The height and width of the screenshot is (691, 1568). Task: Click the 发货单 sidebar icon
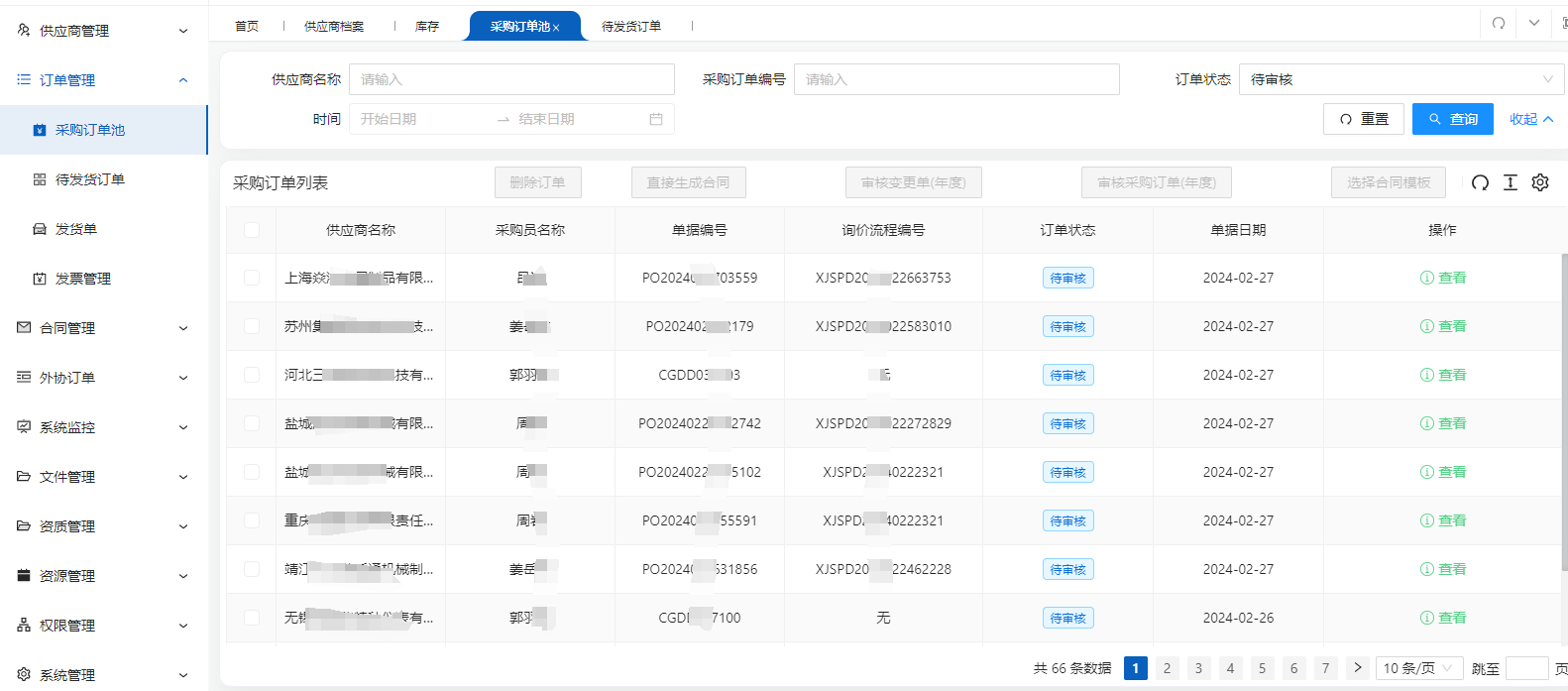40,229
